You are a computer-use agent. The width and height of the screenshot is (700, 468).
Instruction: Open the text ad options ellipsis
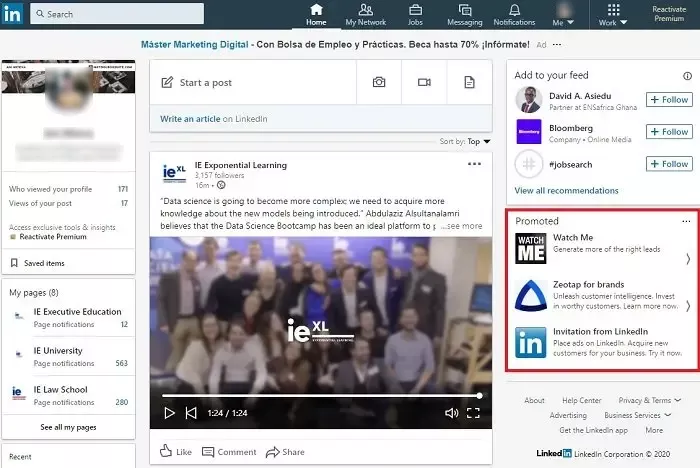click(557, 45)
